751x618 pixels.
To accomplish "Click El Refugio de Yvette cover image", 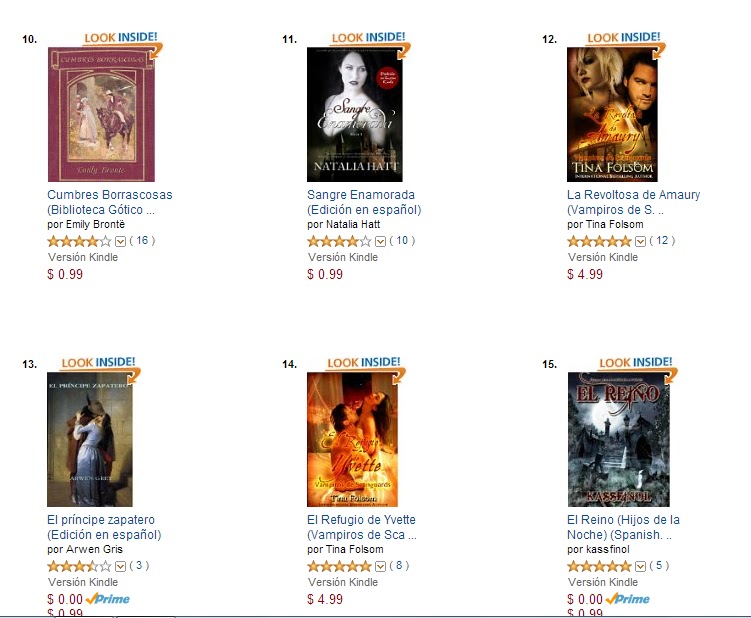I will (353, 439).
